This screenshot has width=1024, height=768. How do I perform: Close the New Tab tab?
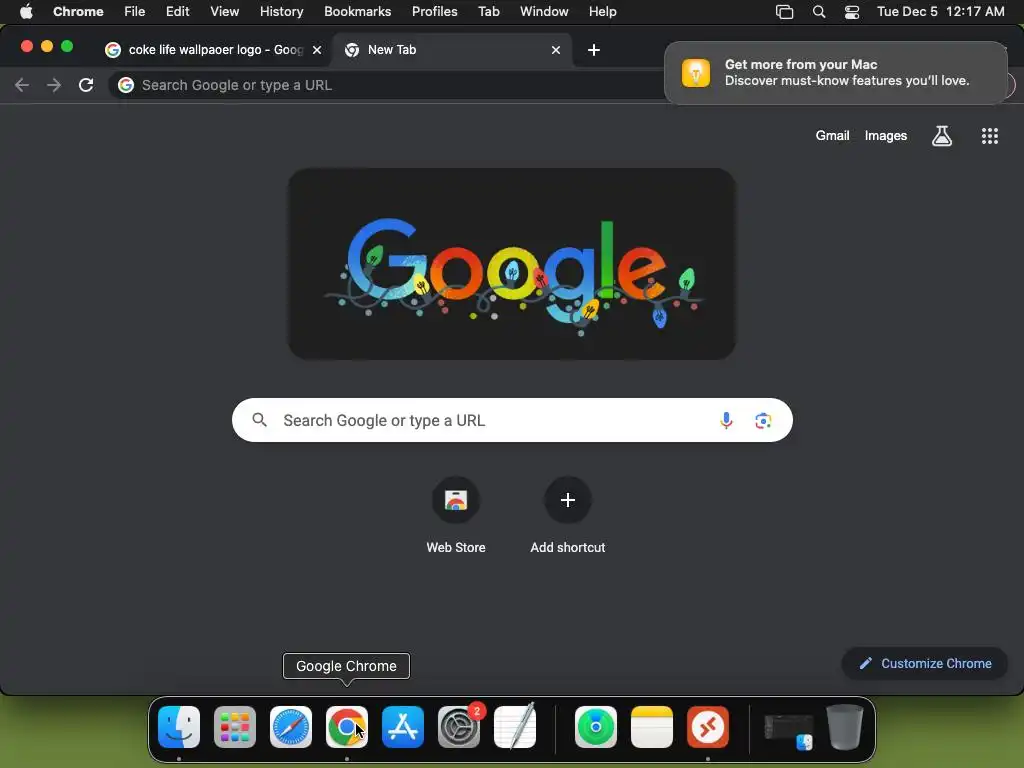pos(556,50)
